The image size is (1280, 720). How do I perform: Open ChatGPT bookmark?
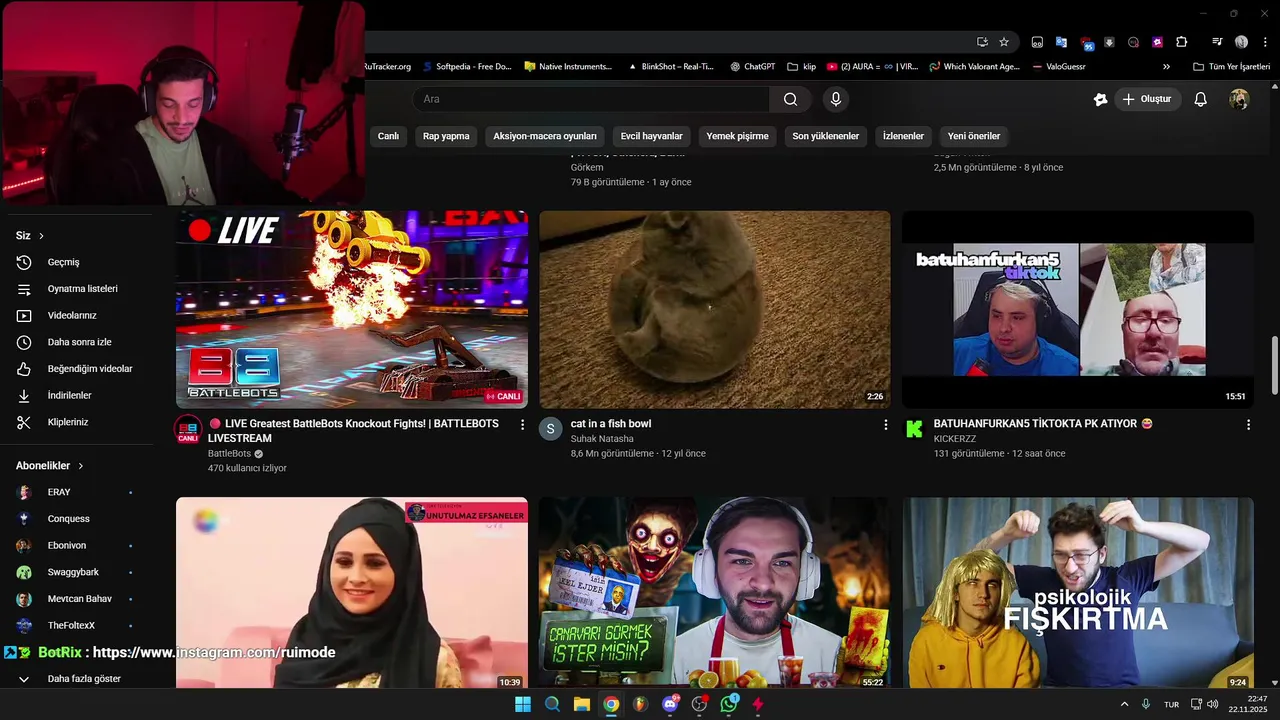tap(753, 67)
